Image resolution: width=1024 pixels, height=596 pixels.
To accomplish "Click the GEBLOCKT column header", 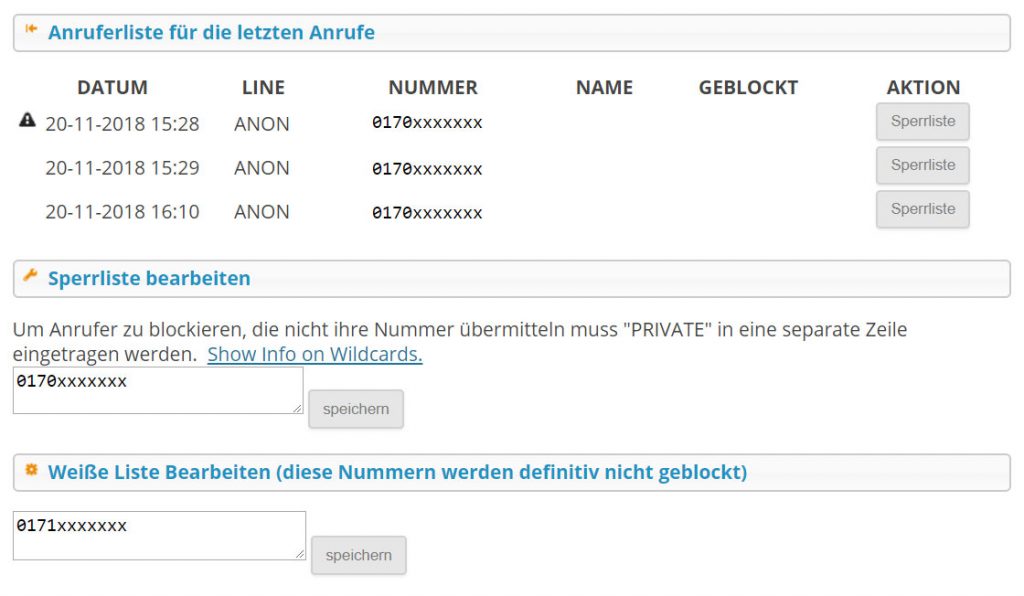I will pos(748,87).
